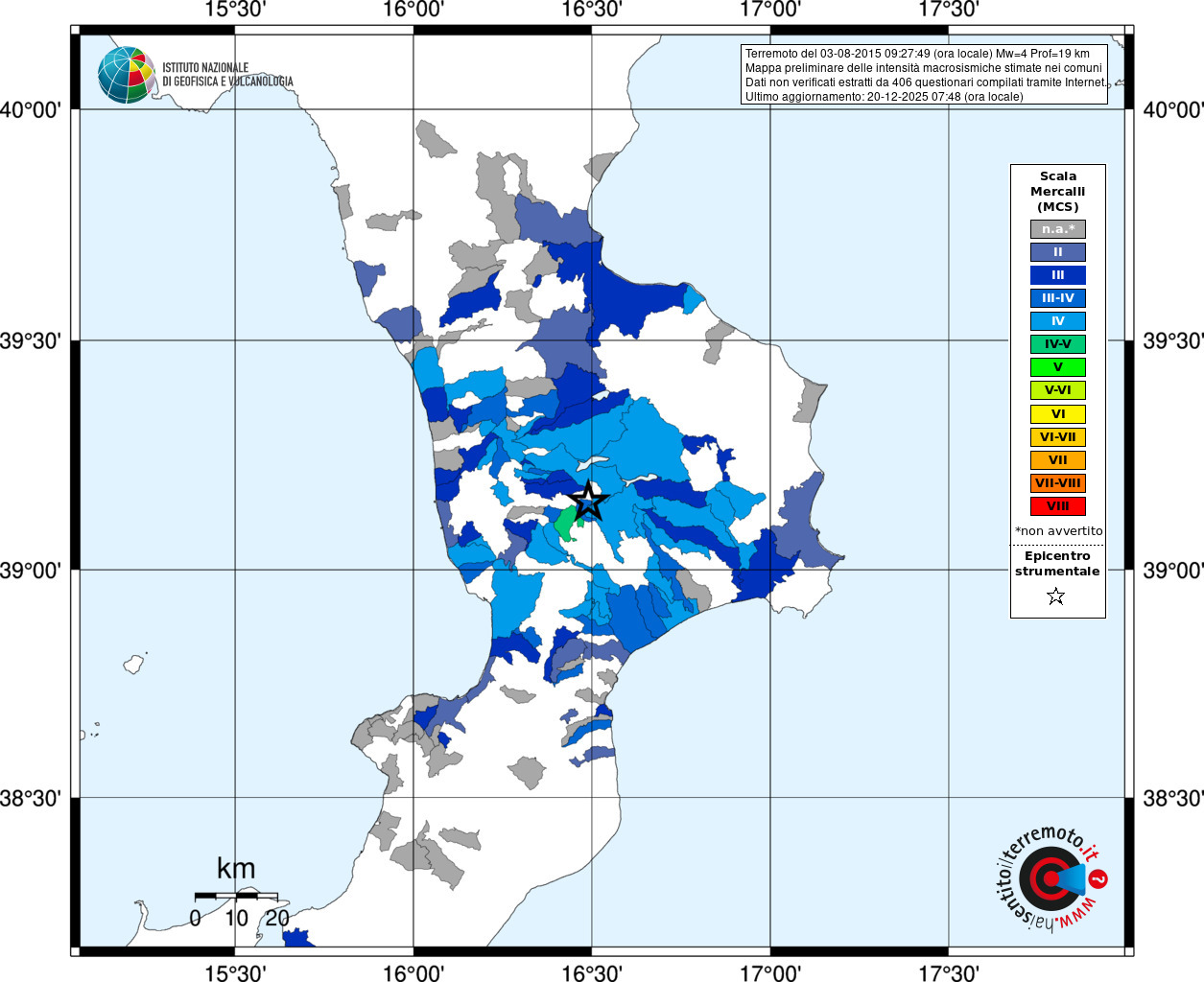Viewport: 1204px width, 982px height.
Task: Select the VII orange legend swatch
Action: tap(1057, 460)
